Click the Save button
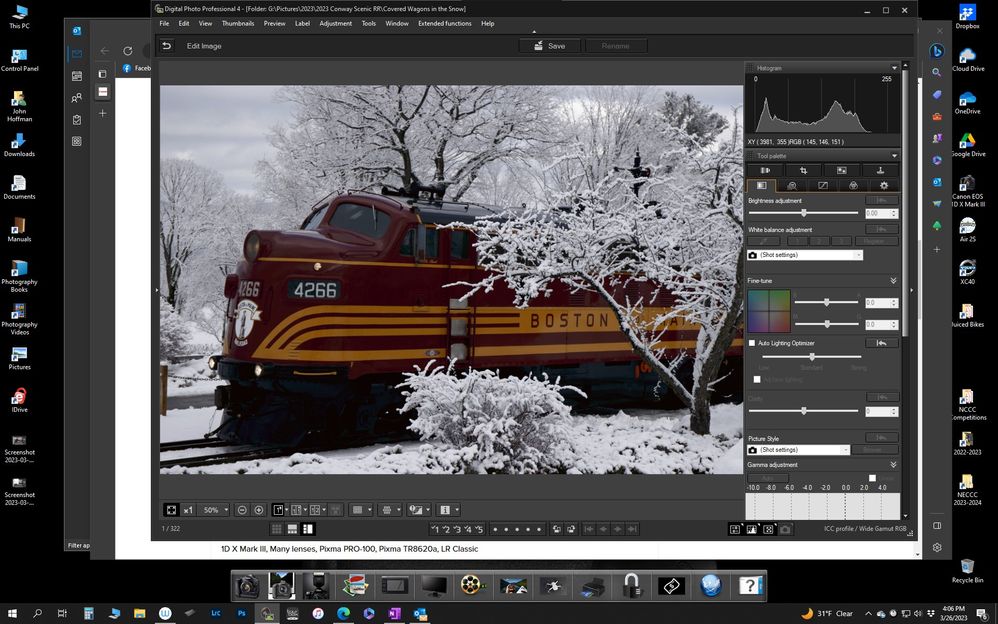998x624 pixels. (549, 46)
